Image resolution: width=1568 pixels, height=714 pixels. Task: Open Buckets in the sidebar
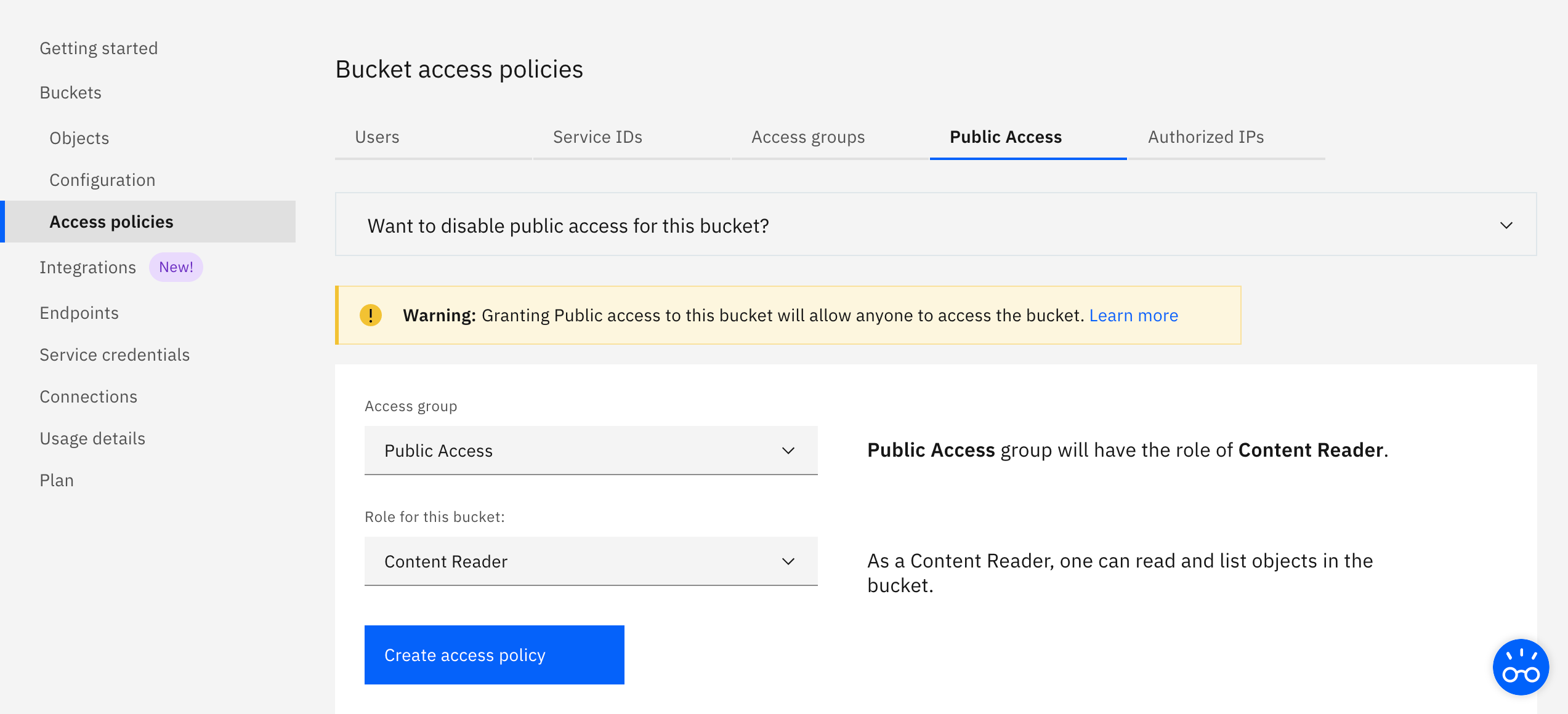70,92
